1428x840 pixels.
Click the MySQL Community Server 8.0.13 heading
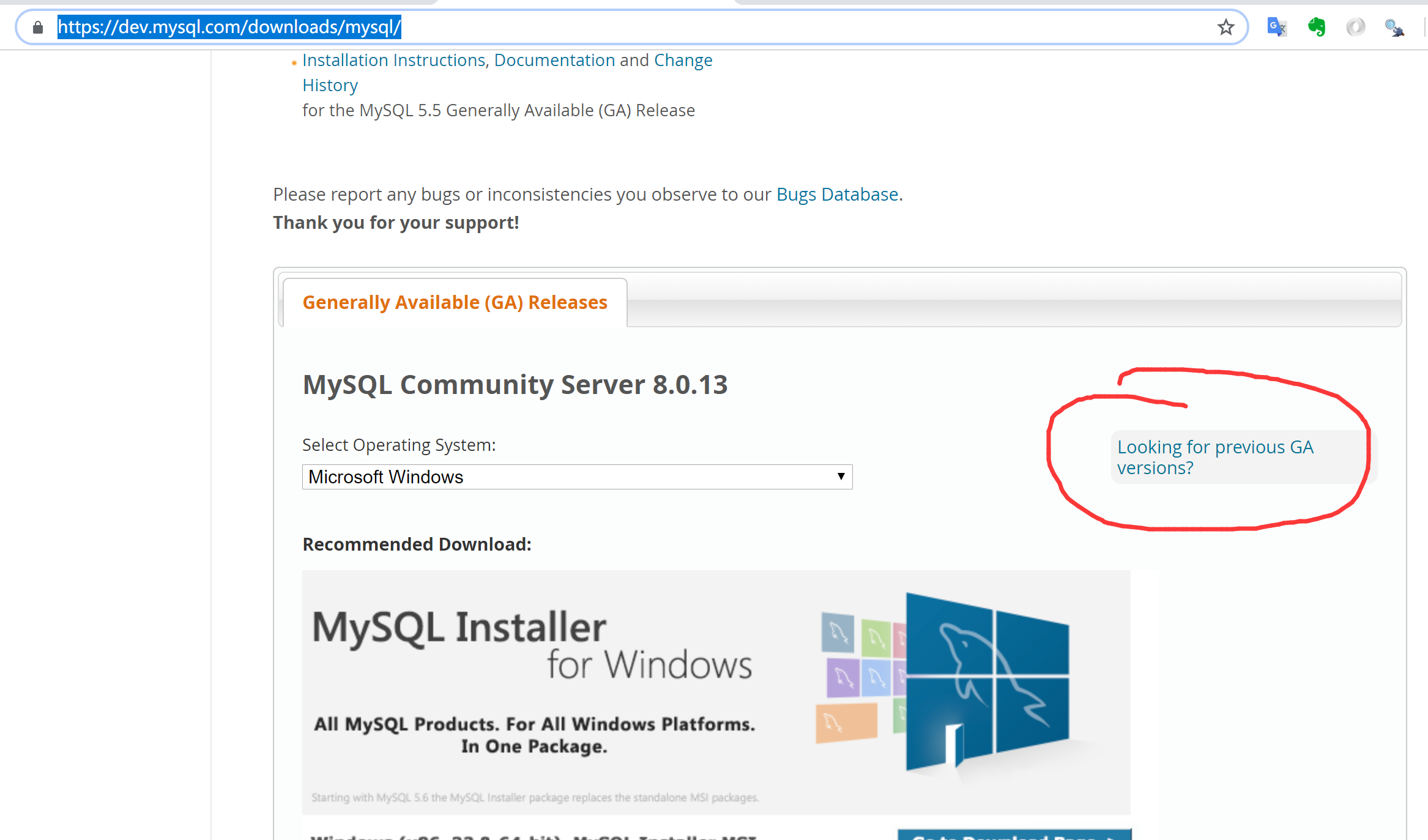[x=515, y=384]
